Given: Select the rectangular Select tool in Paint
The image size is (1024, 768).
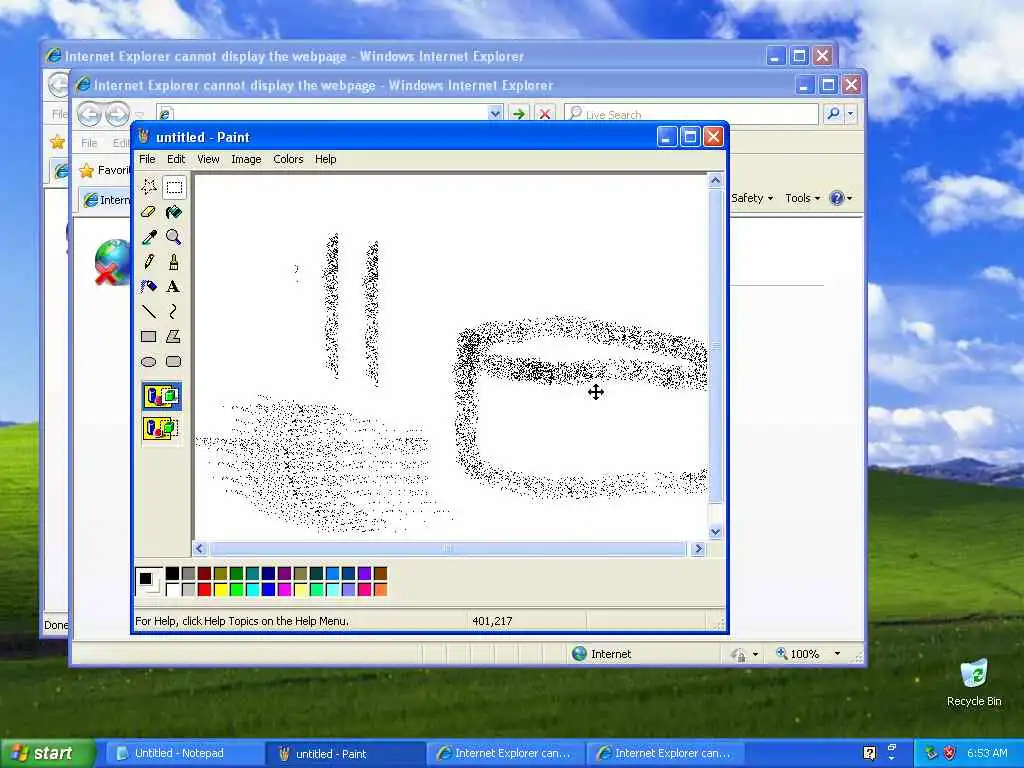Looking at the screenshot, I should click(x=174, y=187).
